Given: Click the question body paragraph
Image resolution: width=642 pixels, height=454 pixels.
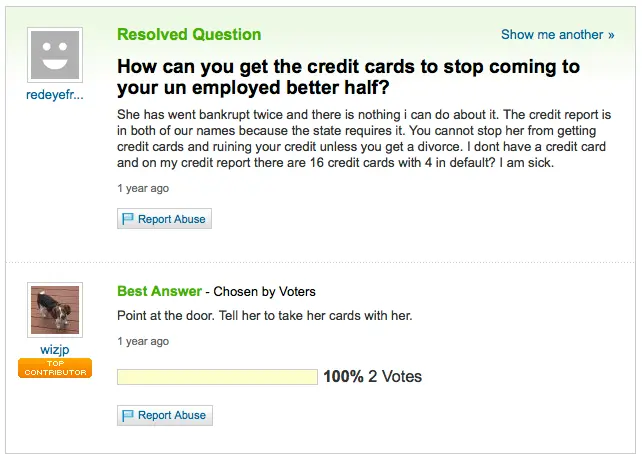Looking at the screenshot, I should 364,138.
